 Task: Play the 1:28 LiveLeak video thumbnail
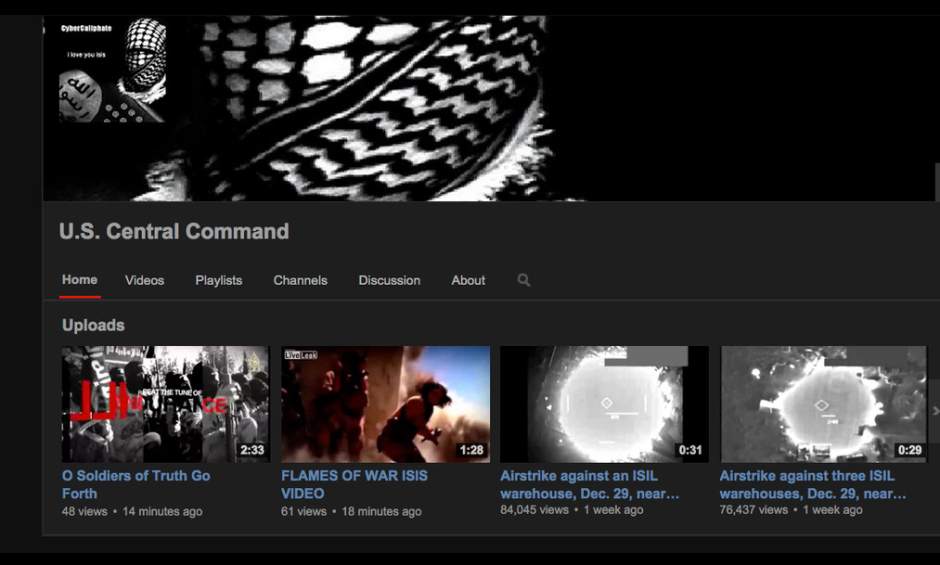(x=385, y=404)
